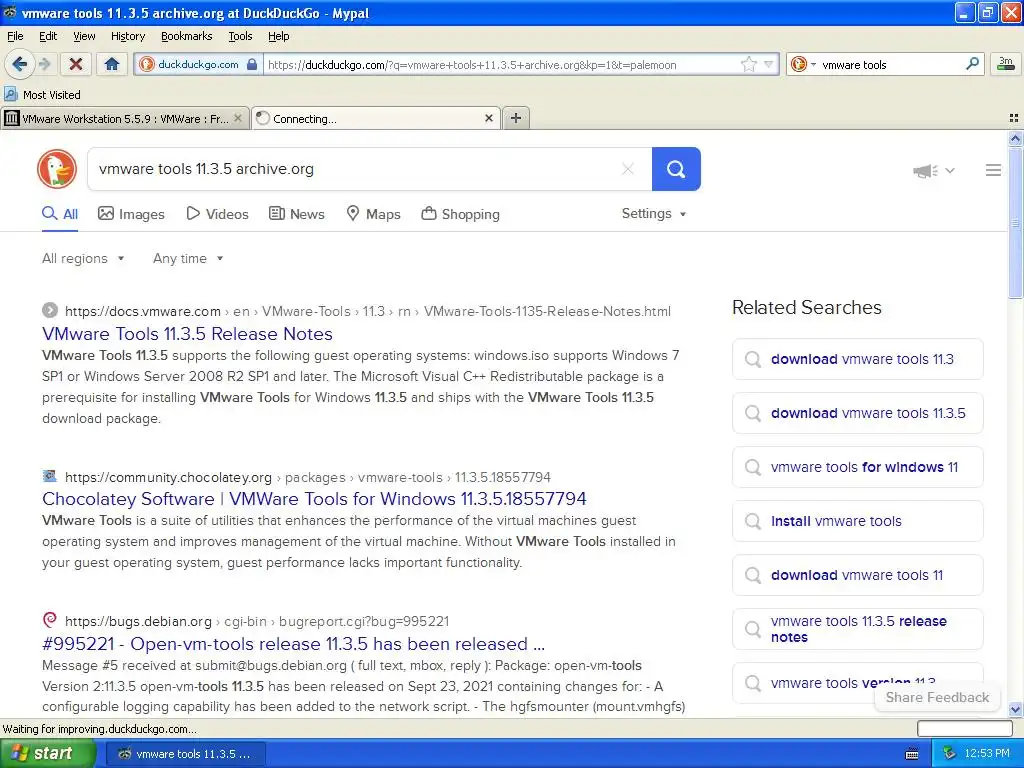Search related: download vmware tools 11.3
The image size is (1024, 768).
coord(857,359)
